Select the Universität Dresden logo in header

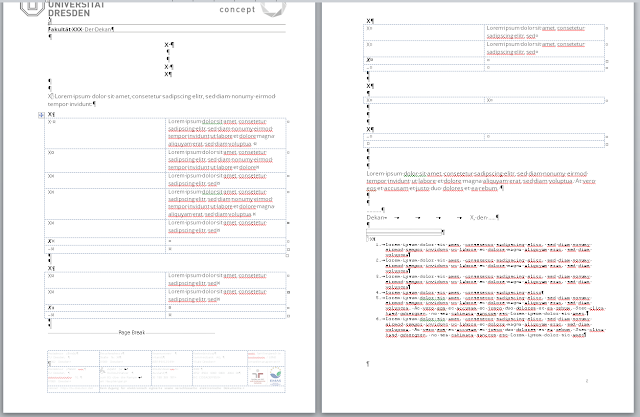coord(62,9)
